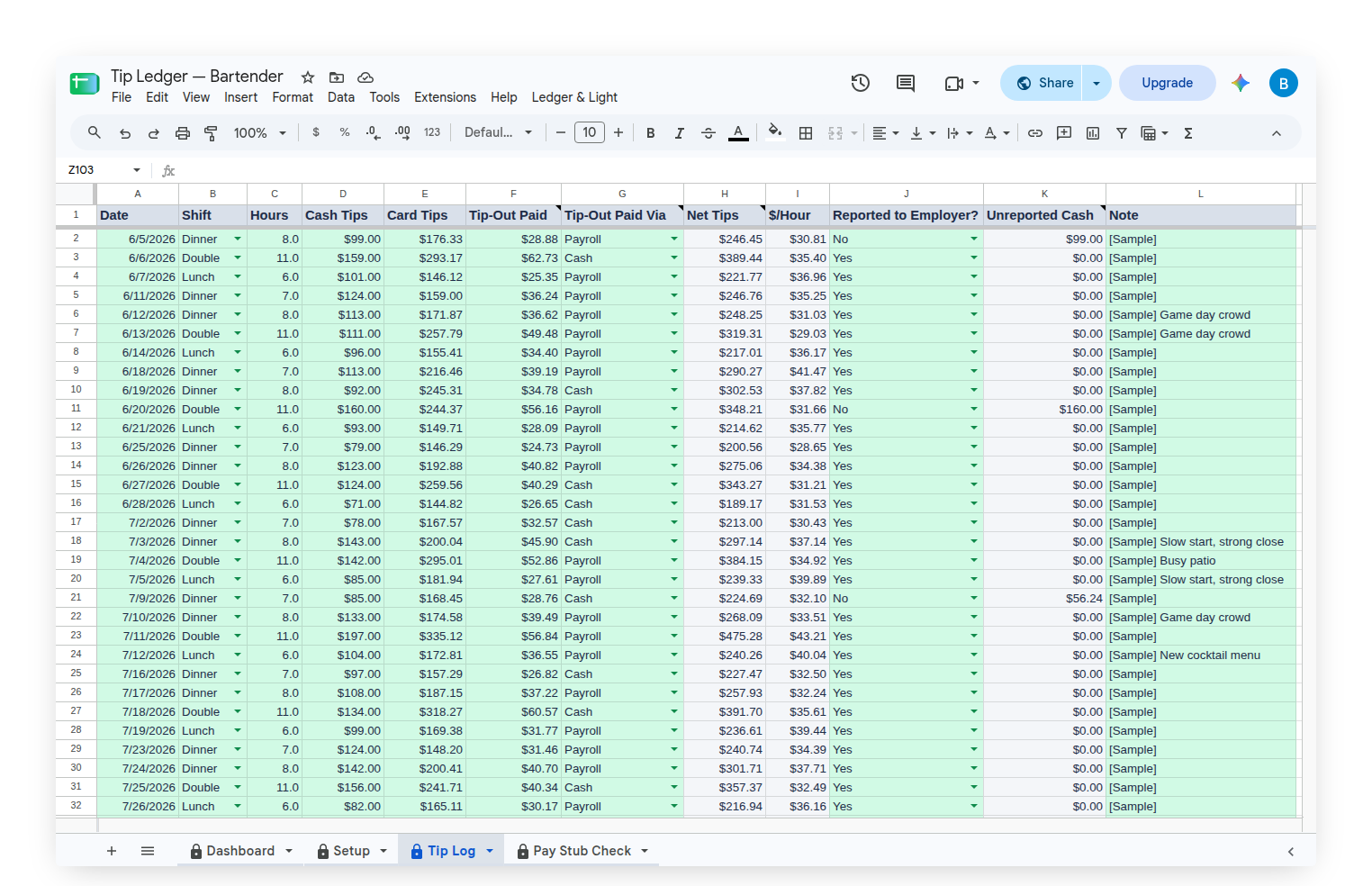Screen dimensions: 1372x886
Task: Click the move to folder icon
Action: tap(337, 77)
